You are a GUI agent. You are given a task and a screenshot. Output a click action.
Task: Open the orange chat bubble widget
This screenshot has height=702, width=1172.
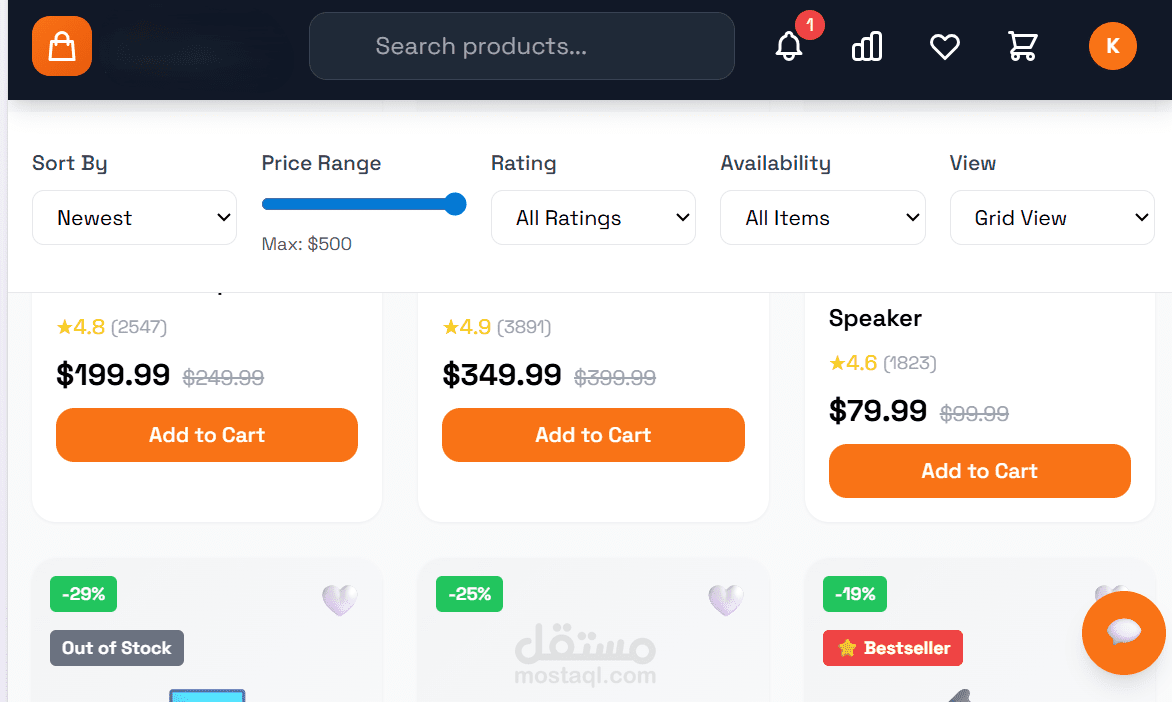click(x=1123, y=632)
